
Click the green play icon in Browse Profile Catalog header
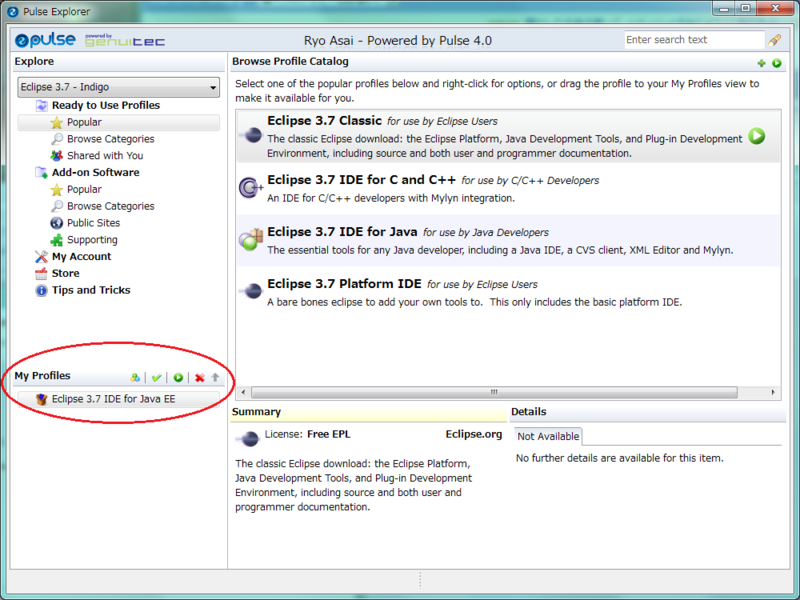tap(777, 63)
